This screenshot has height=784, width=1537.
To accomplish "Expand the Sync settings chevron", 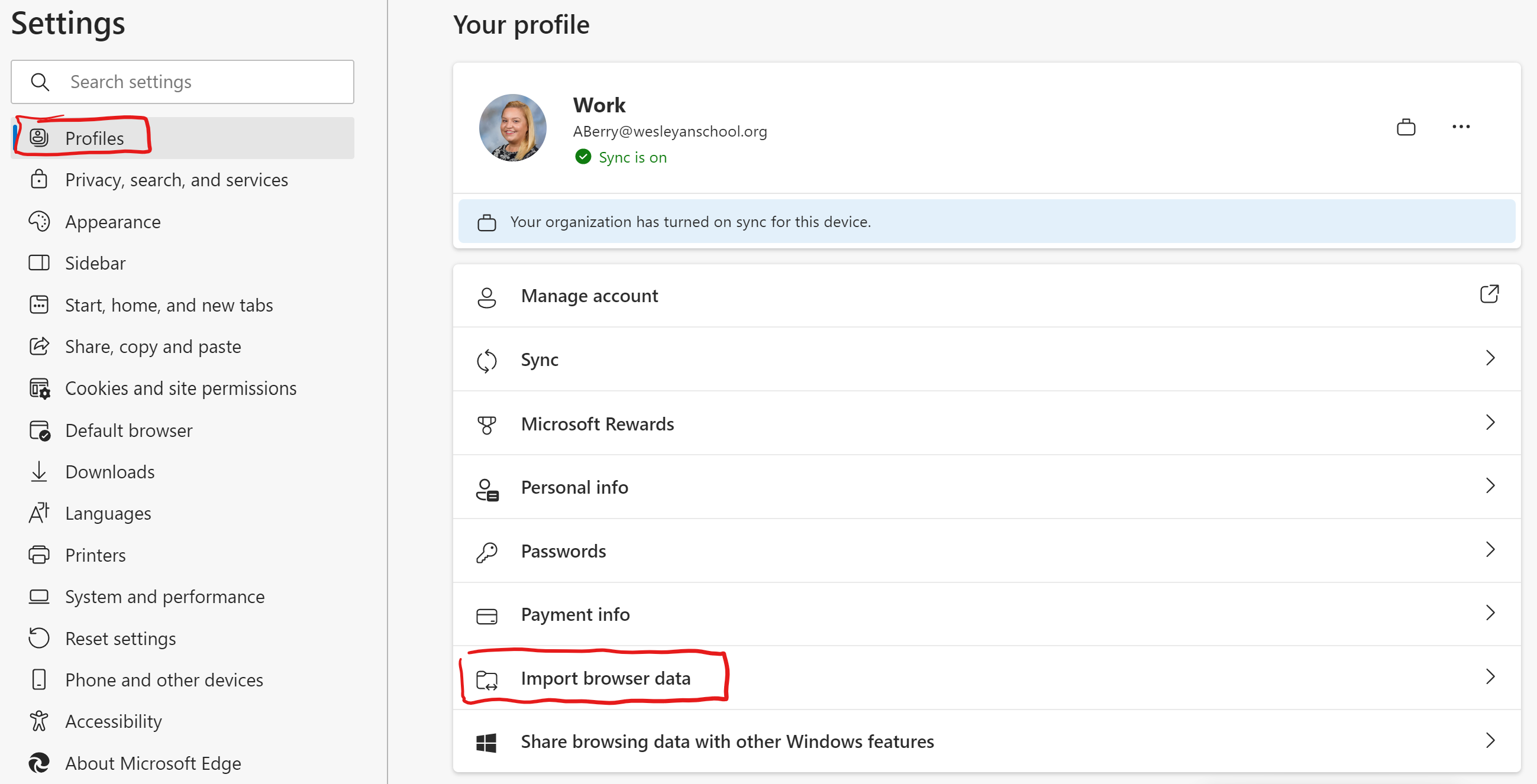I will [x=1490, y=359].
